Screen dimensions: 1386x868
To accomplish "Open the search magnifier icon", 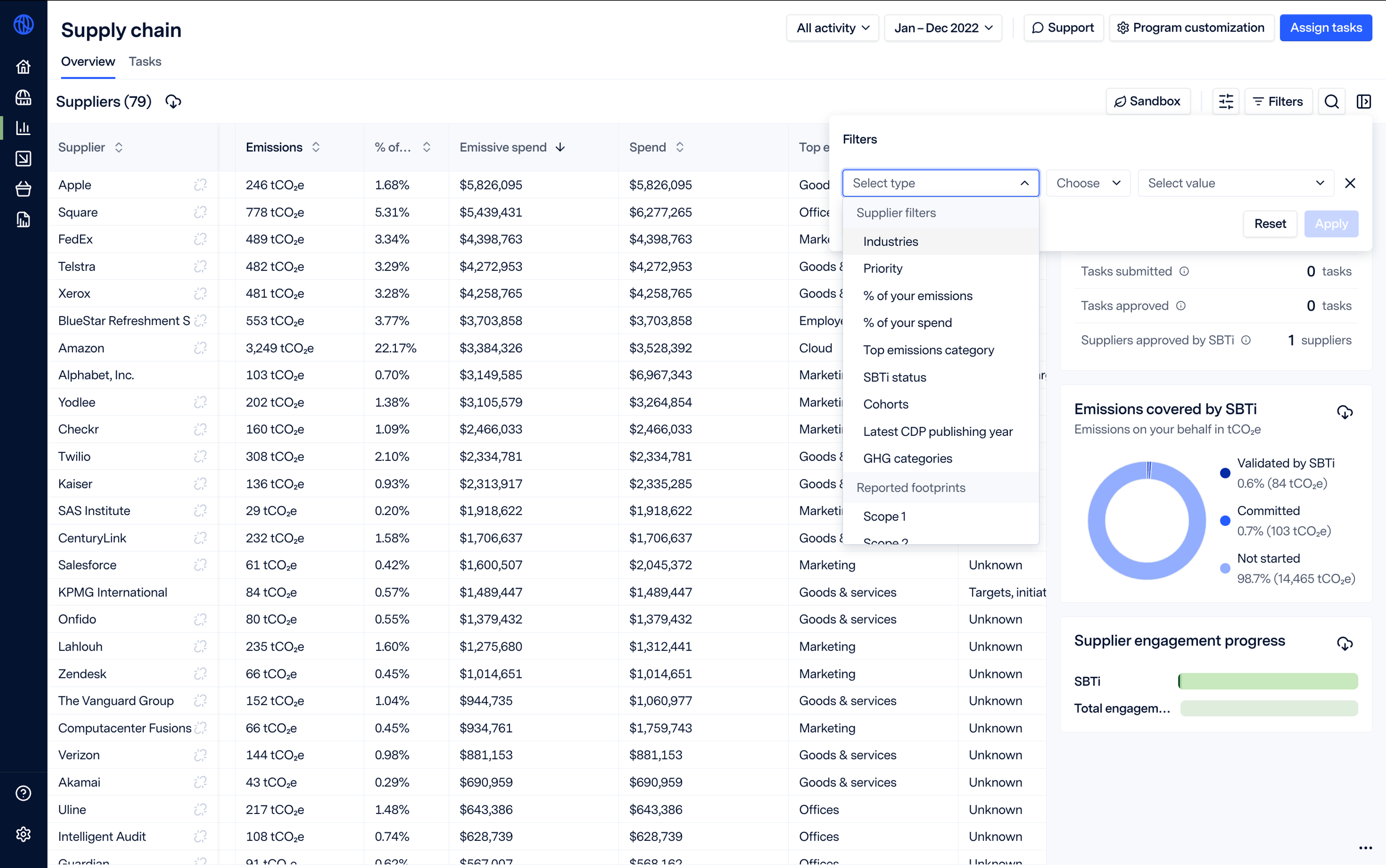I will coord(1331,102).
